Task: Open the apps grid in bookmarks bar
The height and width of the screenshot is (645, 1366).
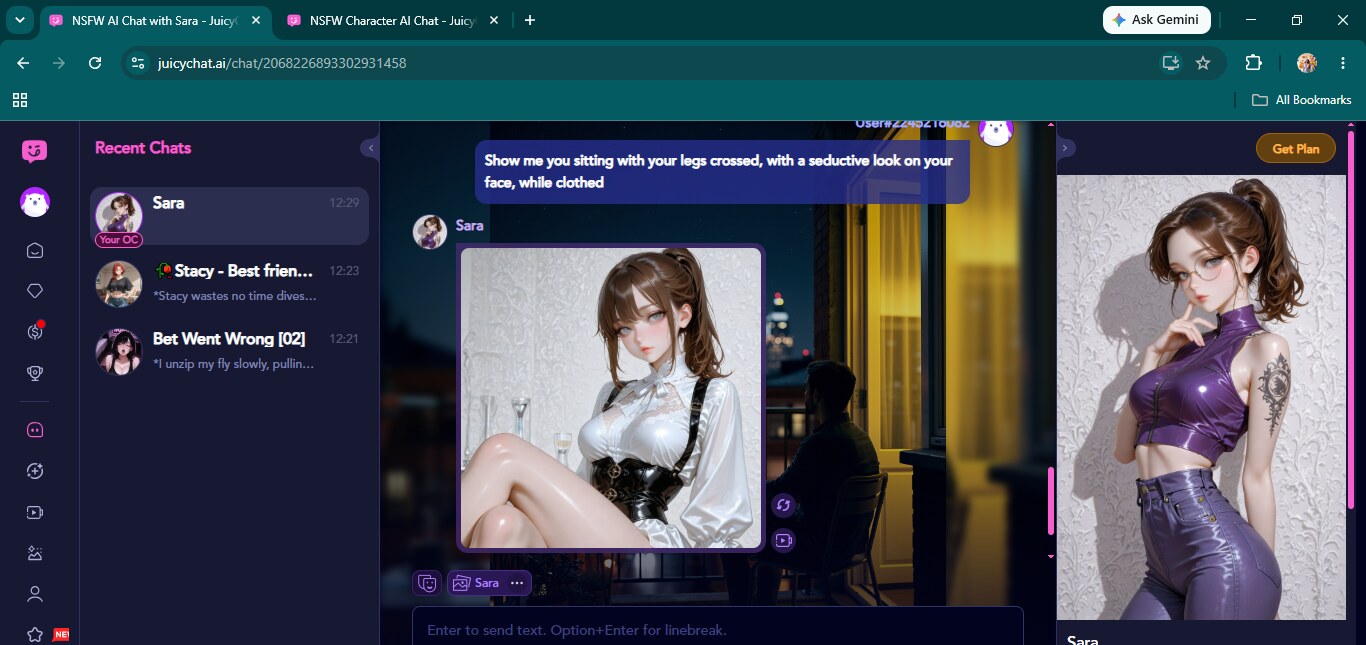Action: pos(19,100)
